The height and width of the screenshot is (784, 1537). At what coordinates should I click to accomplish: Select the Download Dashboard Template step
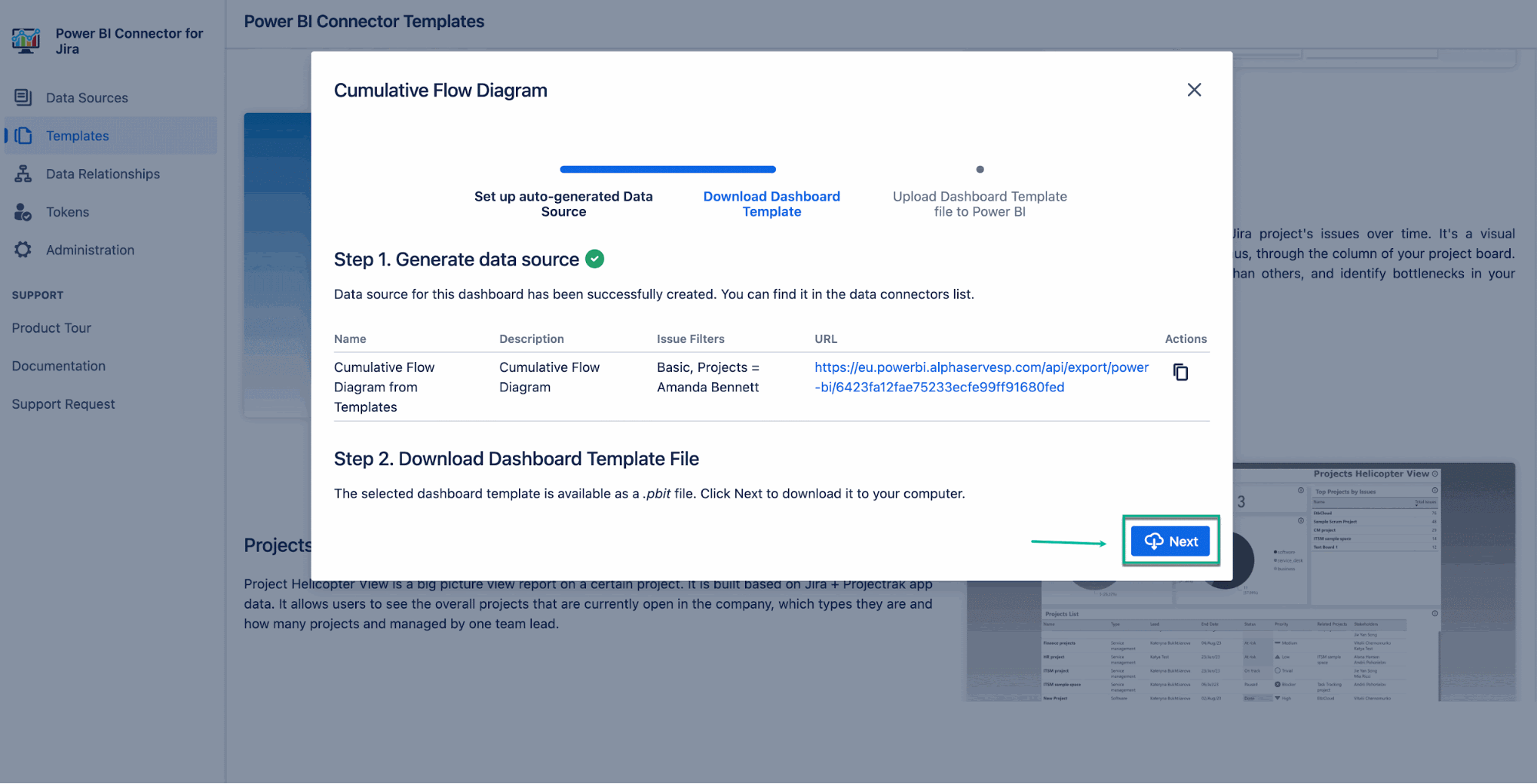(771, 204)
